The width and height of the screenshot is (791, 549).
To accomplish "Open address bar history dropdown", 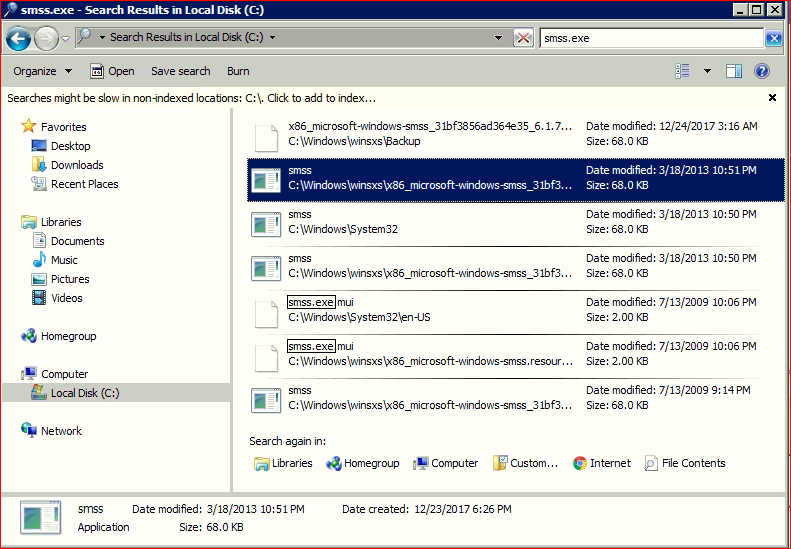I will tap(498, 38).
